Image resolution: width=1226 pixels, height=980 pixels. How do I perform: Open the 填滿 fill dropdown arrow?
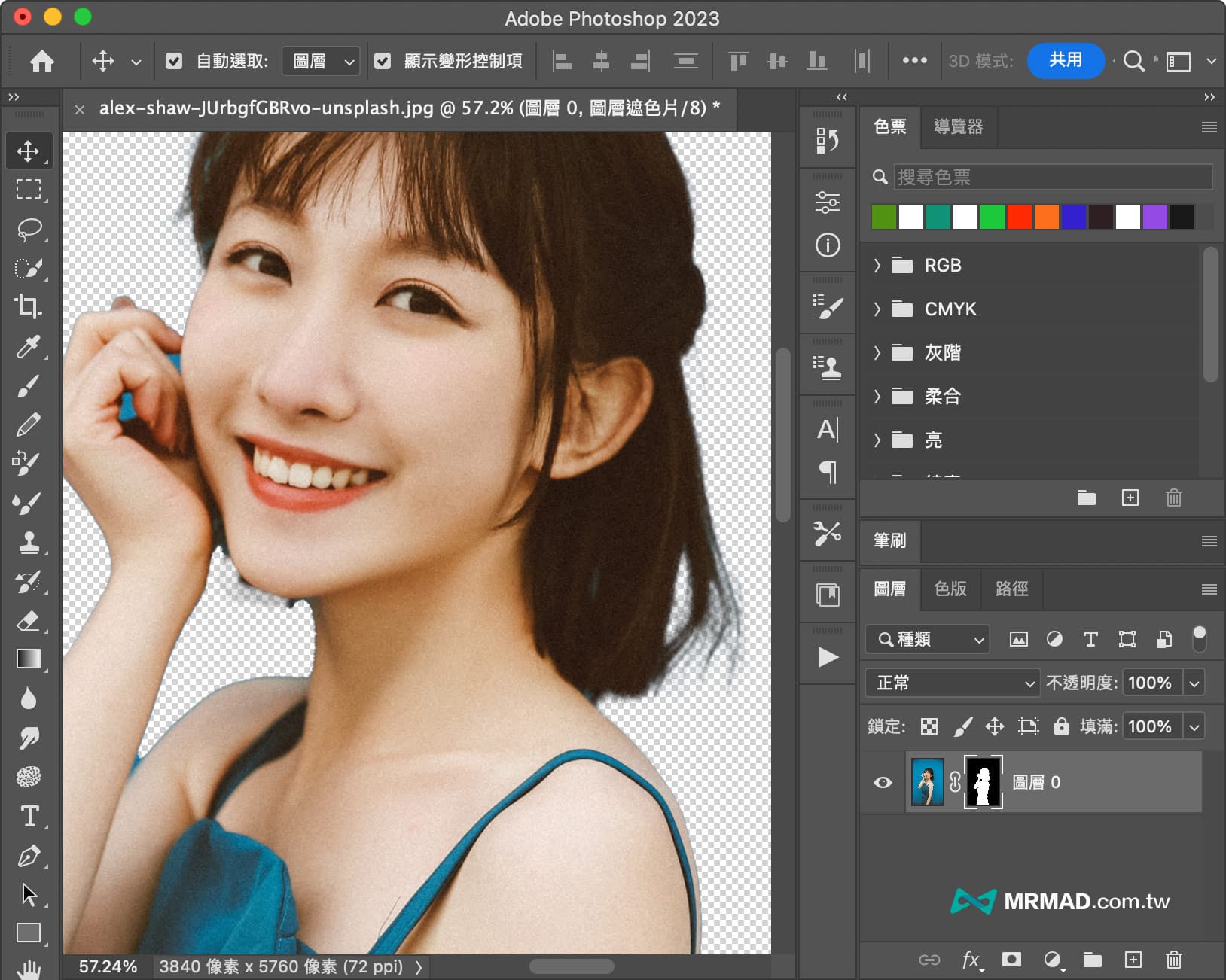click(x=1194, y=726)
